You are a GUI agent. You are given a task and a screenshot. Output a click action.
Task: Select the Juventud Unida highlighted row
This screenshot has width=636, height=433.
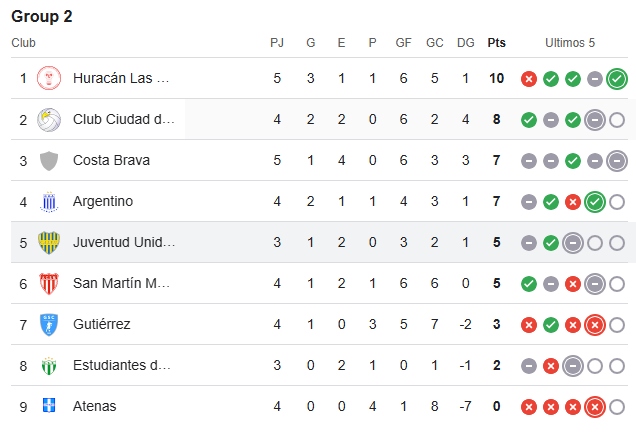coord(320,242)
